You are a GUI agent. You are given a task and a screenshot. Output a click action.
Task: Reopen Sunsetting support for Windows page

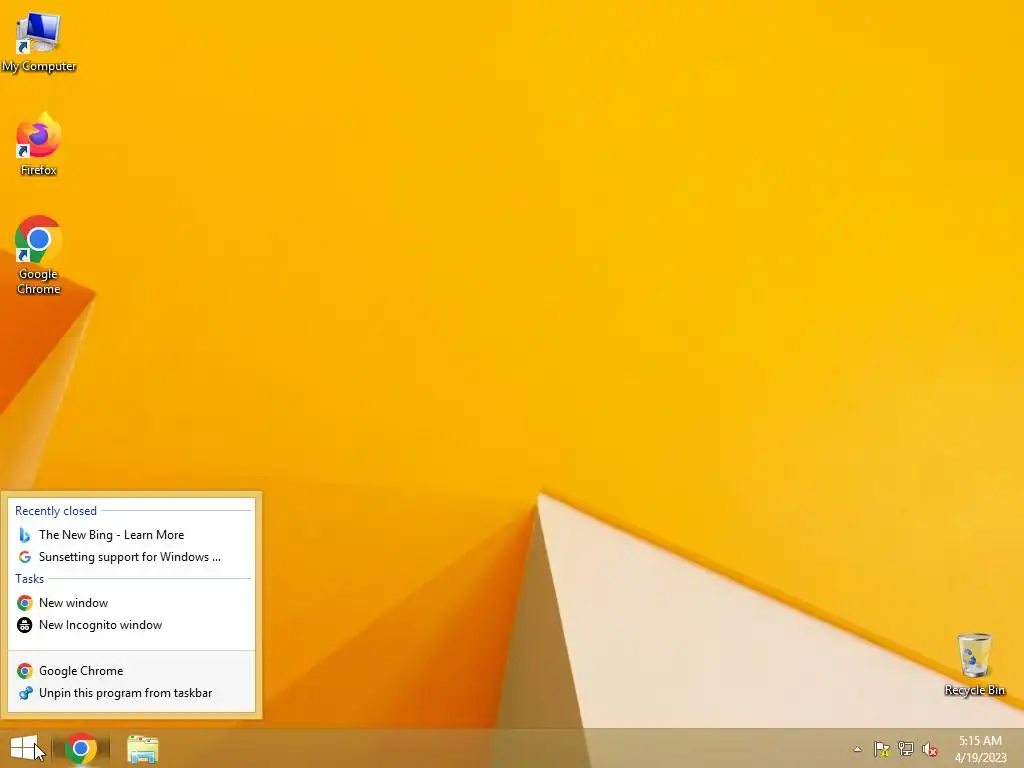[132, 557]
